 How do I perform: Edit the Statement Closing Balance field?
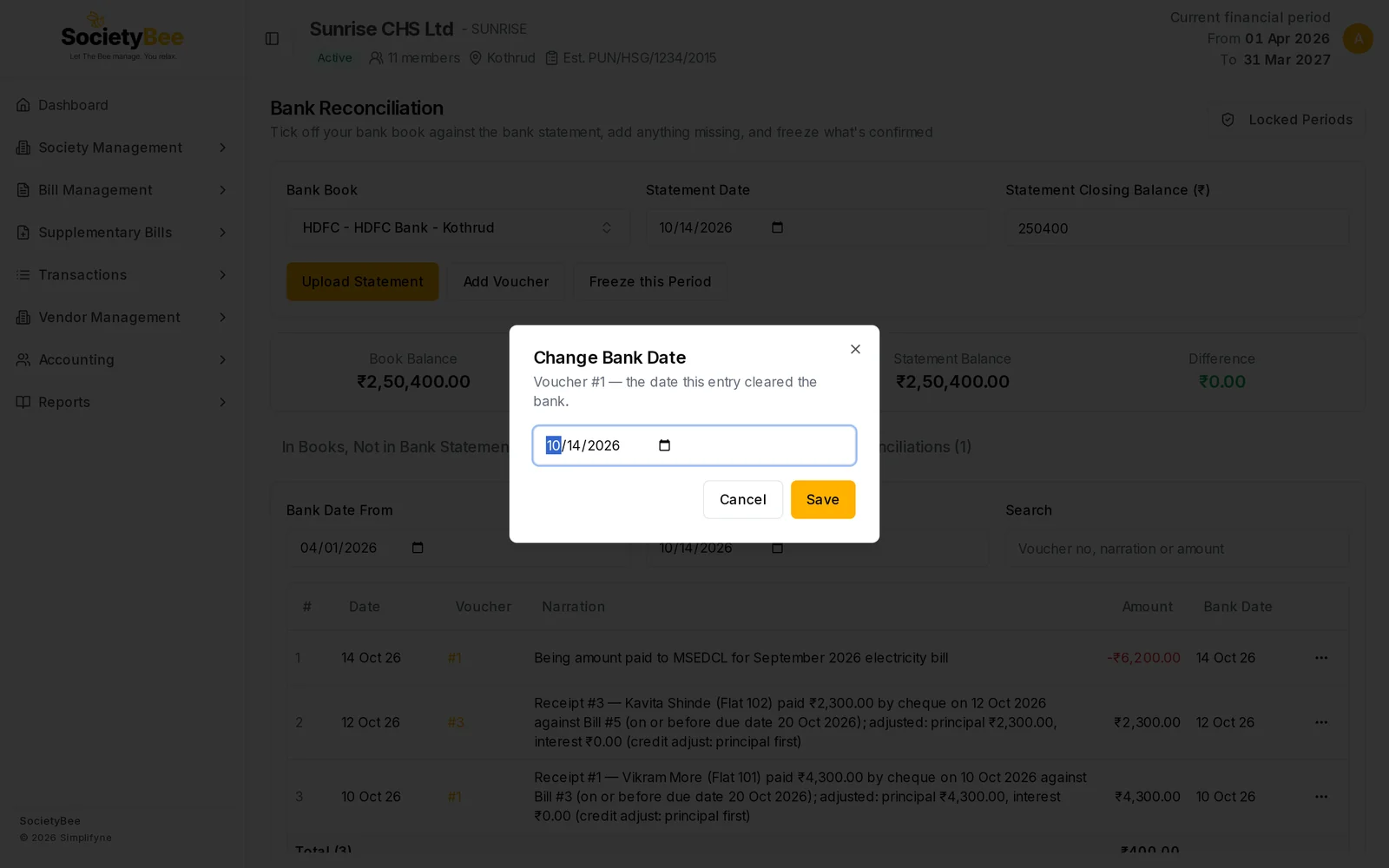pos(1177,228)
